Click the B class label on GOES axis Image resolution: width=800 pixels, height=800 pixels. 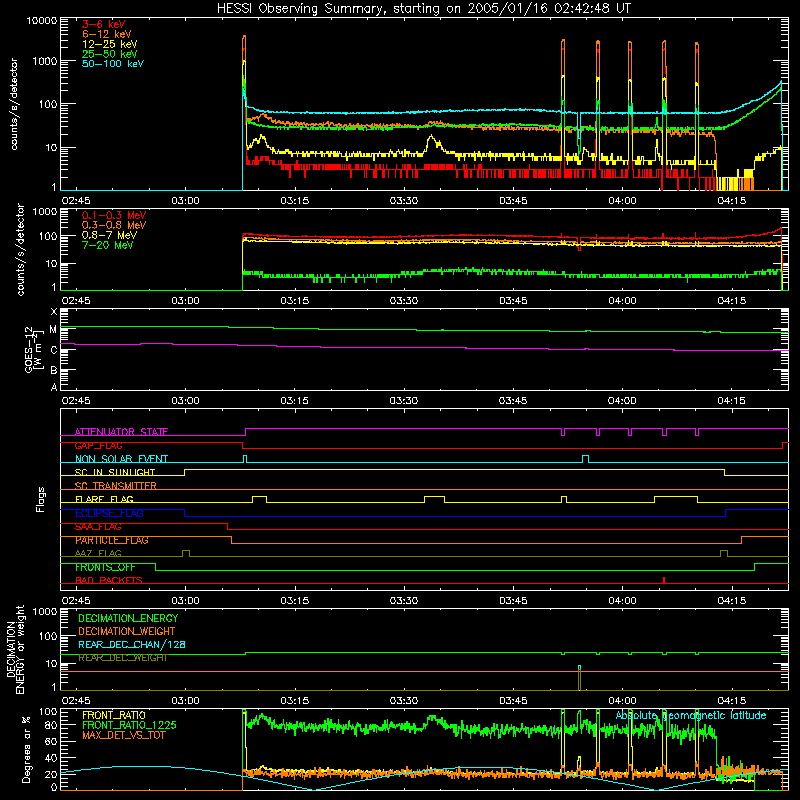click(x=54, y=370)
